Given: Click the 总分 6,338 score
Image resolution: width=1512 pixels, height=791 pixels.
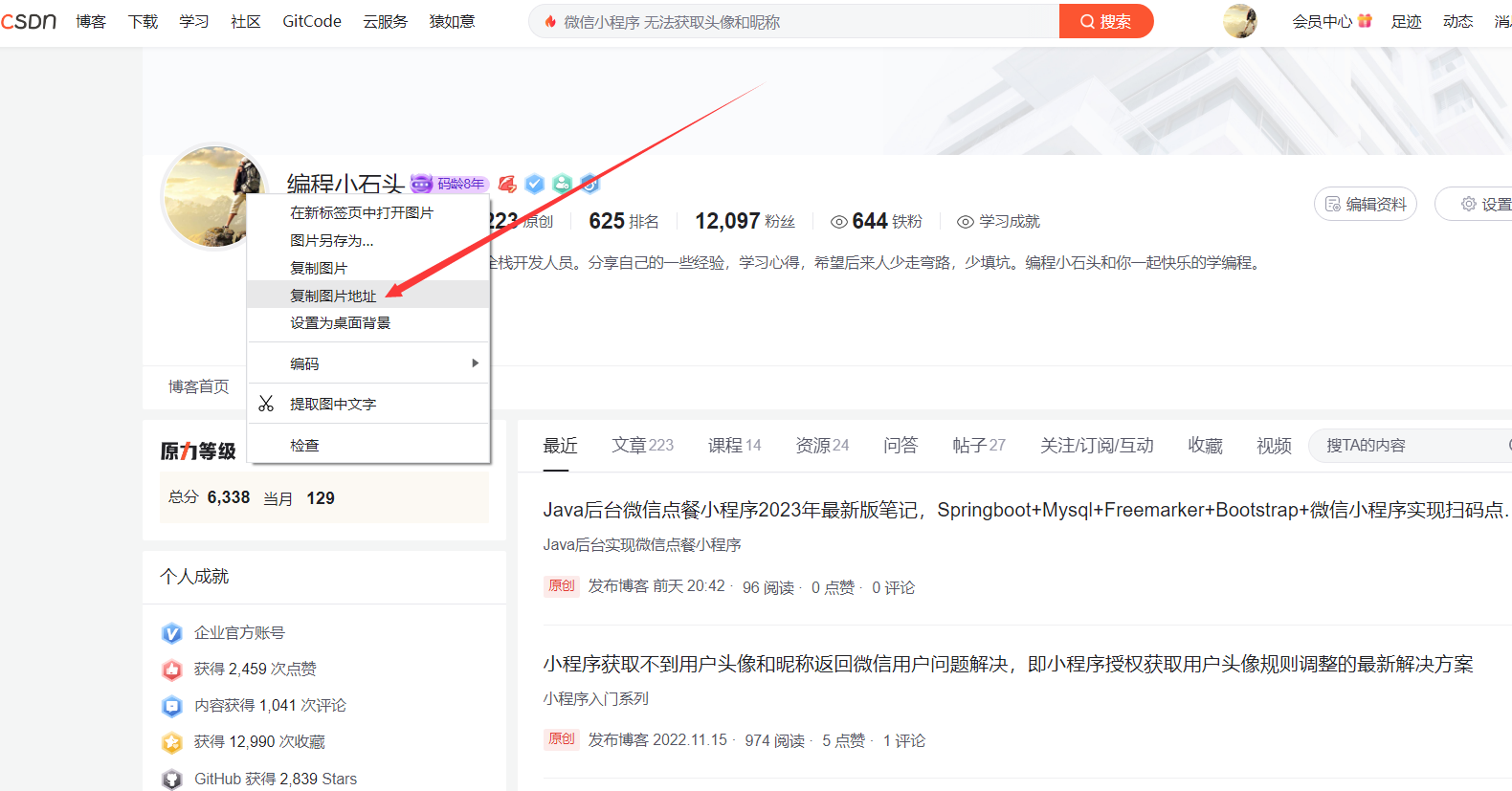Looking at the screenshot, I should [209, 497].
